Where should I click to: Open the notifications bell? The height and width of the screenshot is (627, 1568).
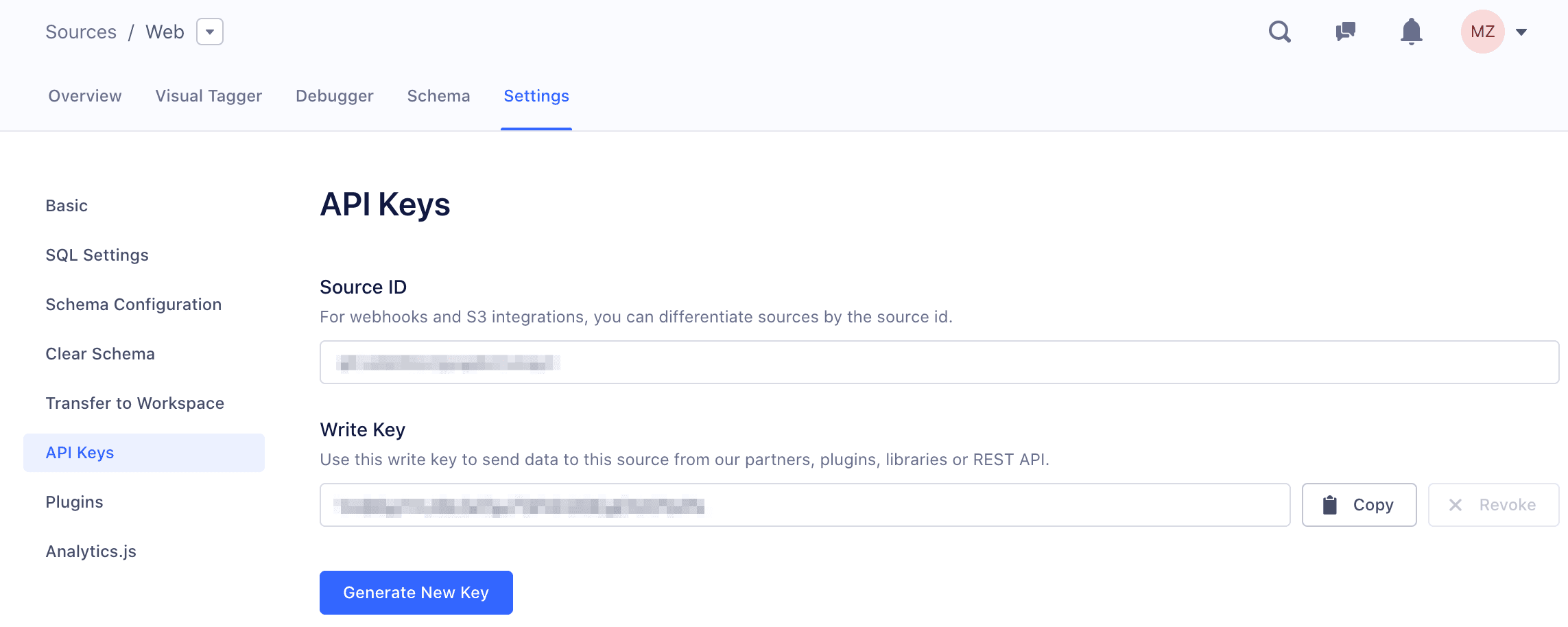(x=1411, y=32)
